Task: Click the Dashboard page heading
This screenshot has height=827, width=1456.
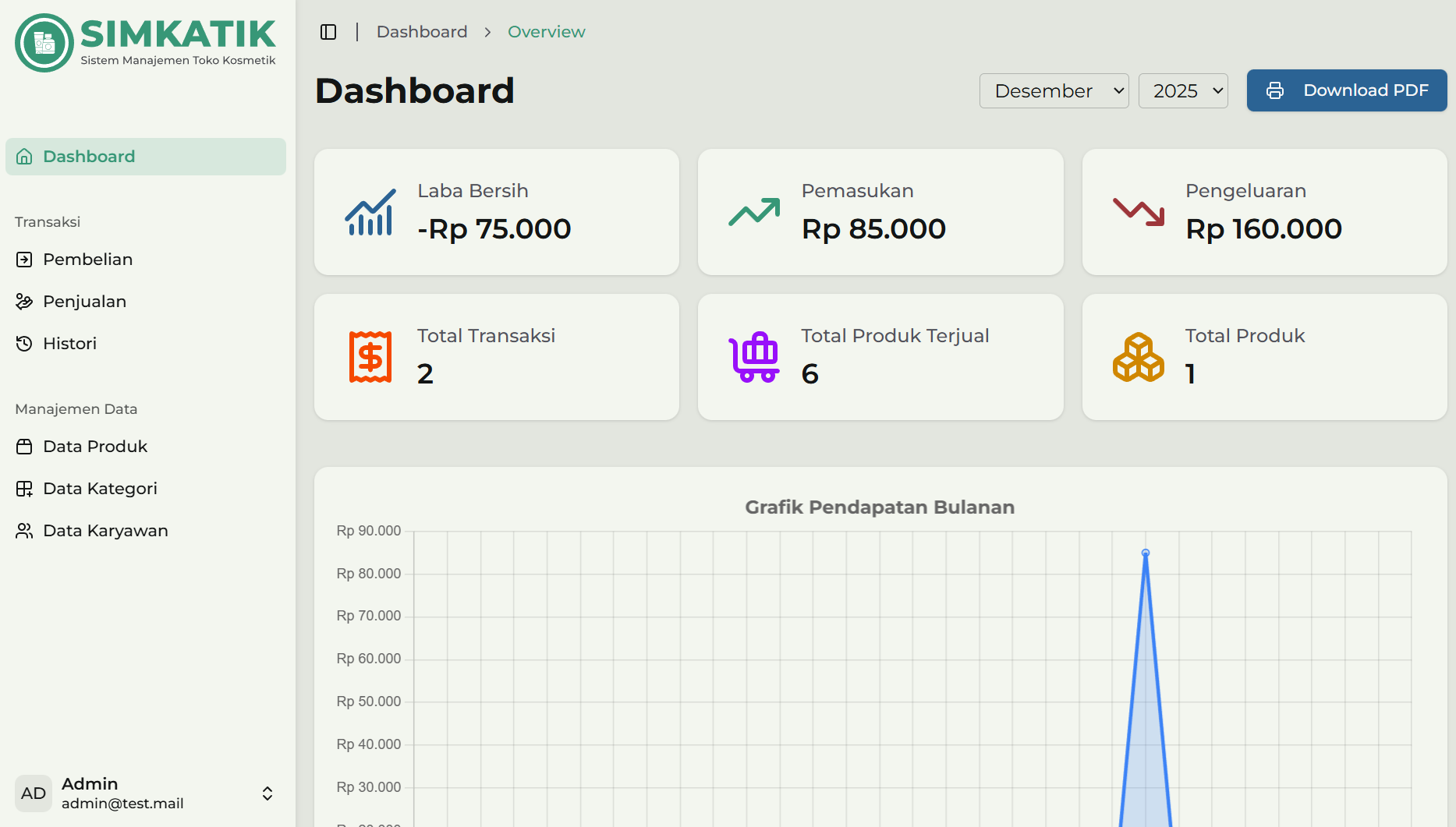Action: pyautogui.click(x=415, y=90)
